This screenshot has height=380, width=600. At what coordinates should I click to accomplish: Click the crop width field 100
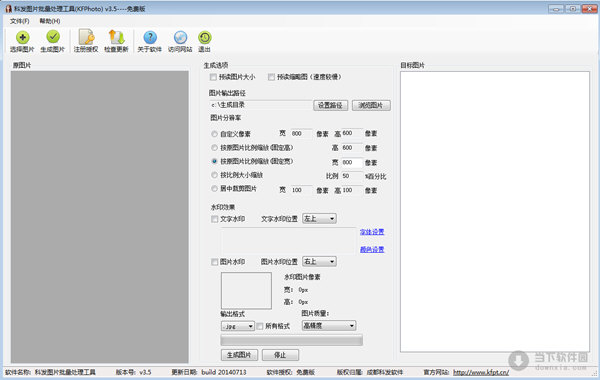pyautogui.click(x=301, y=190)
